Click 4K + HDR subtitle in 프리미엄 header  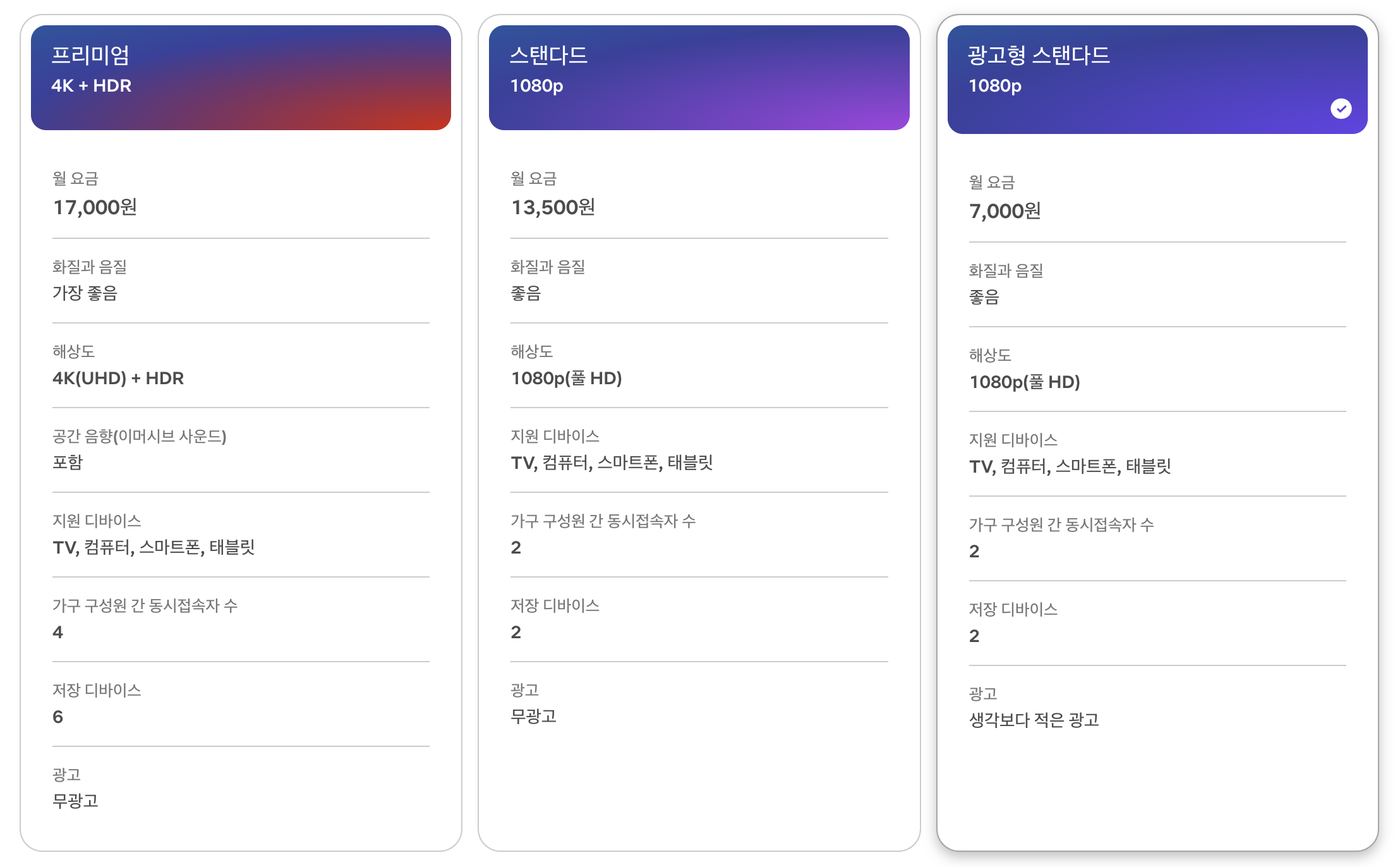pos(92,86)
